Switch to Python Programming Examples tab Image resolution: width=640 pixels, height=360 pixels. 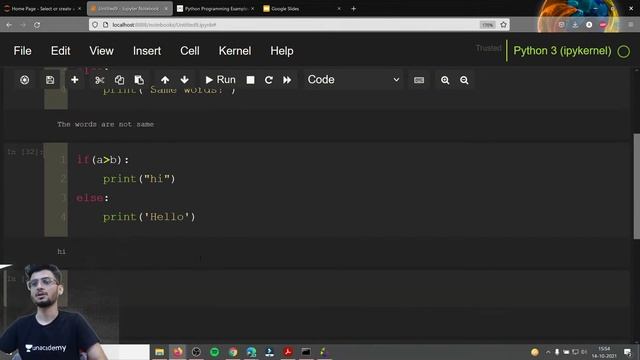[x=216, y=9]
